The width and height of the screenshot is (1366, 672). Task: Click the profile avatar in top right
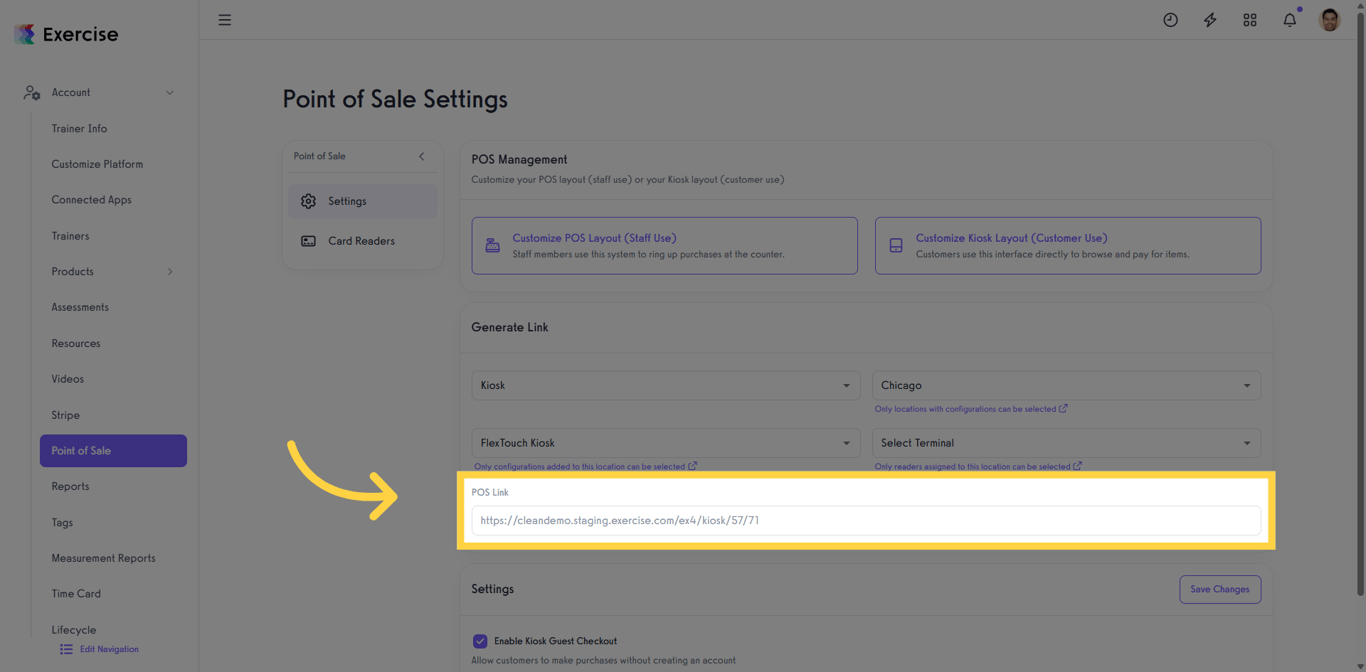[x=1329, y=19]
